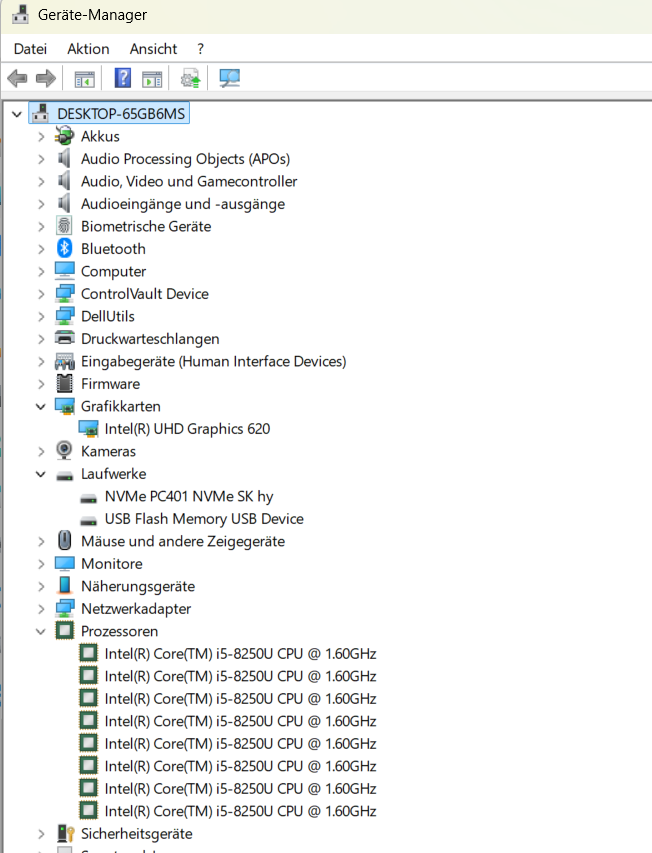The height and width of the screenshot is (853, 652).
Task: Select USB Flash Memory USB Device
Action: (204, 518)
